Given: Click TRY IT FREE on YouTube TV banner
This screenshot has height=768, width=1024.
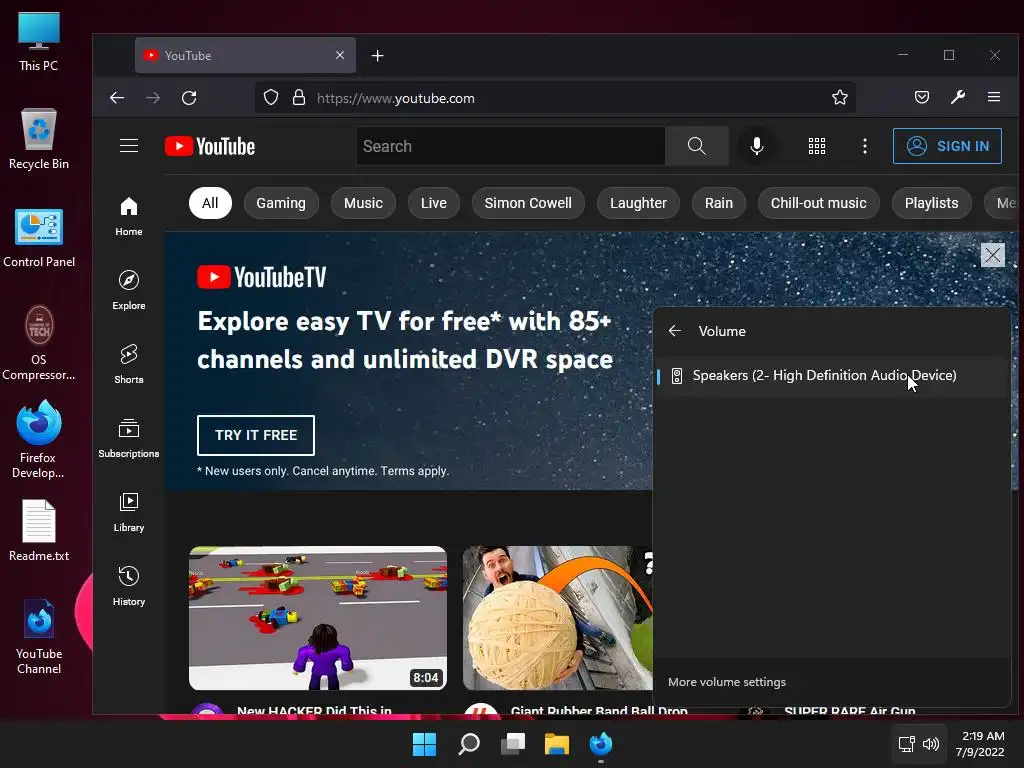Looking at the screenshot, I should click(256, 435).
